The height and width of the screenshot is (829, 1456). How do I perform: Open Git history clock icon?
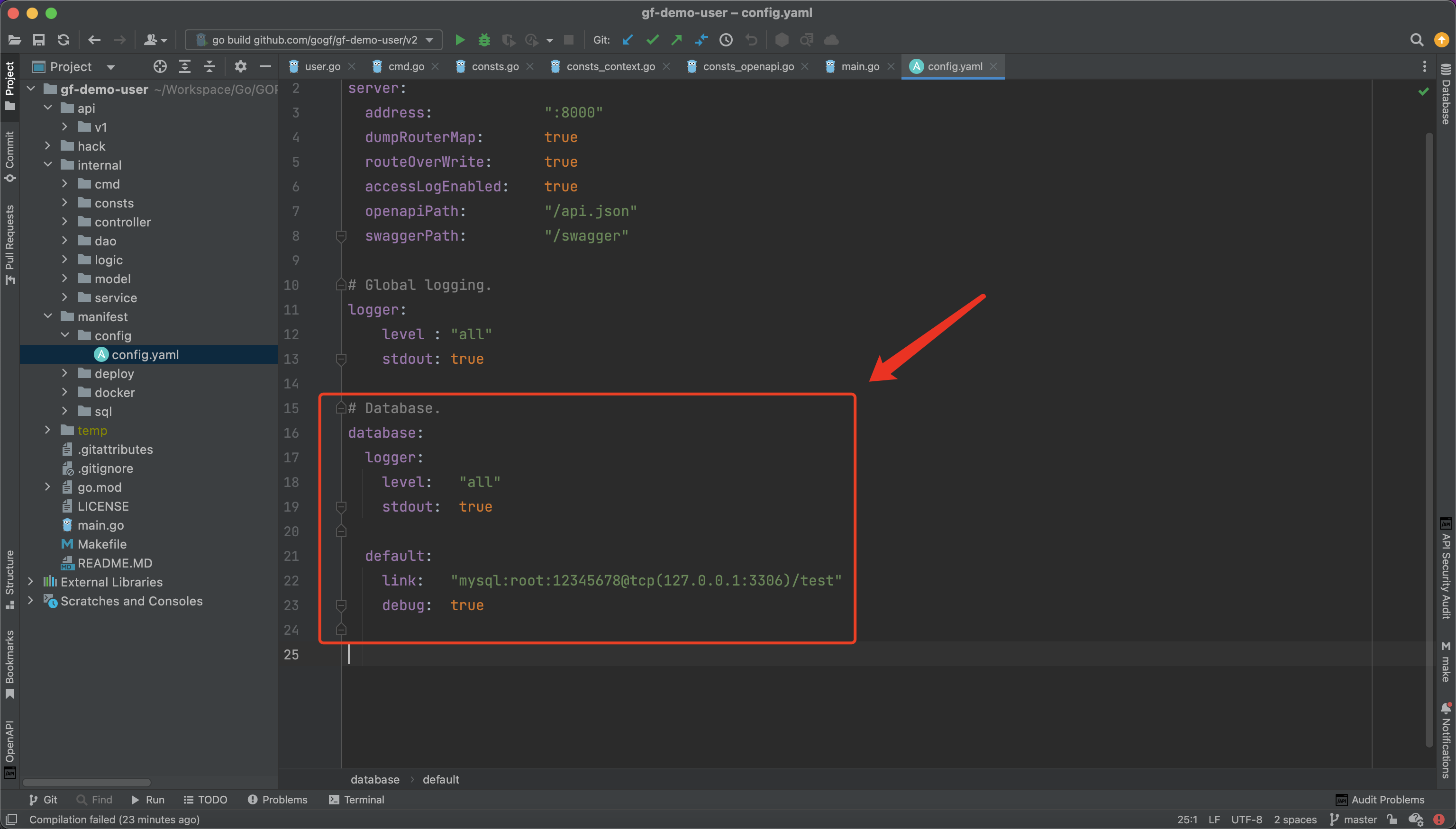(x=726, y=40)
